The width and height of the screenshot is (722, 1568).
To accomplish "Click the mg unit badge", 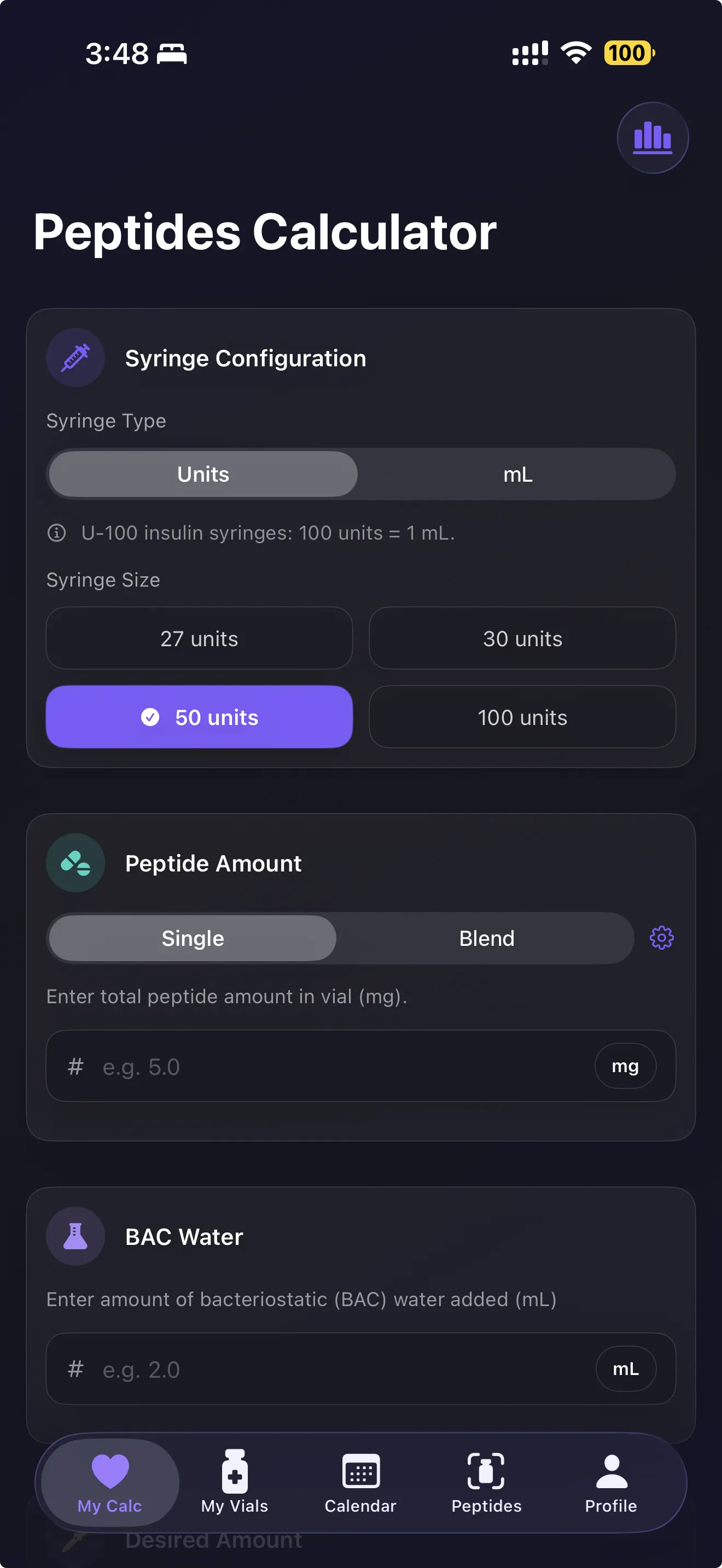I will [x=625, y=1067].
